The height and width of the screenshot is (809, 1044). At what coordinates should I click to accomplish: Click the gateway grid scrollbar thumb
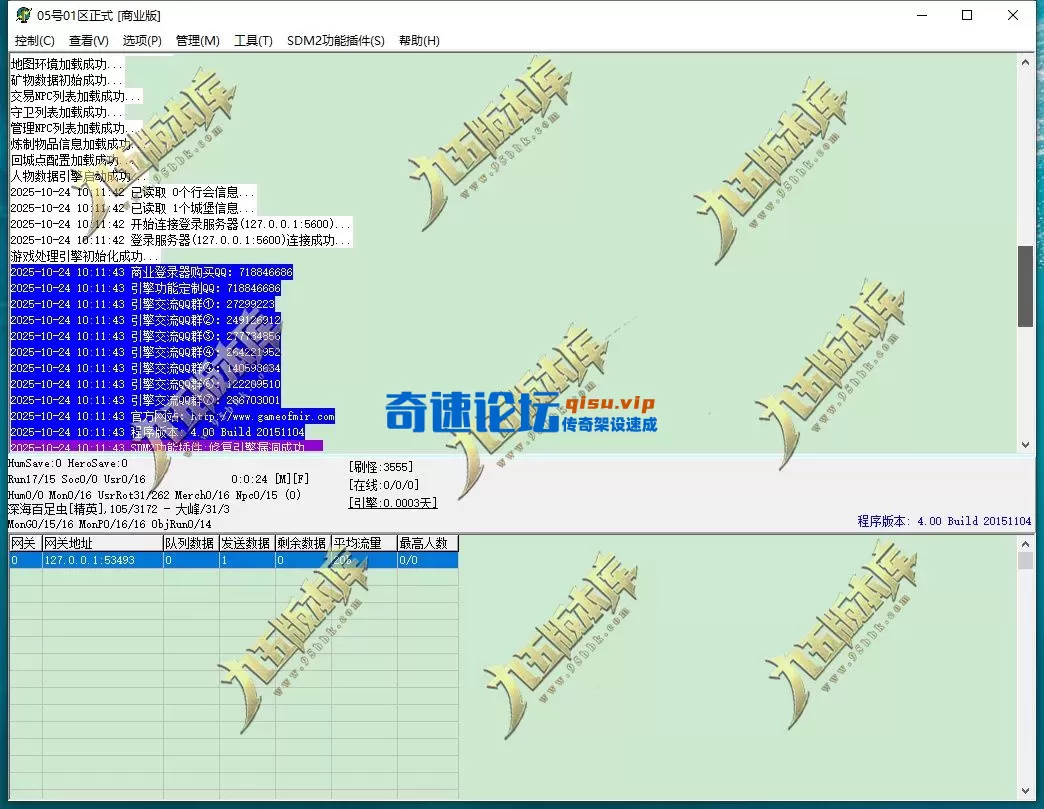[x=1025, y=561]
